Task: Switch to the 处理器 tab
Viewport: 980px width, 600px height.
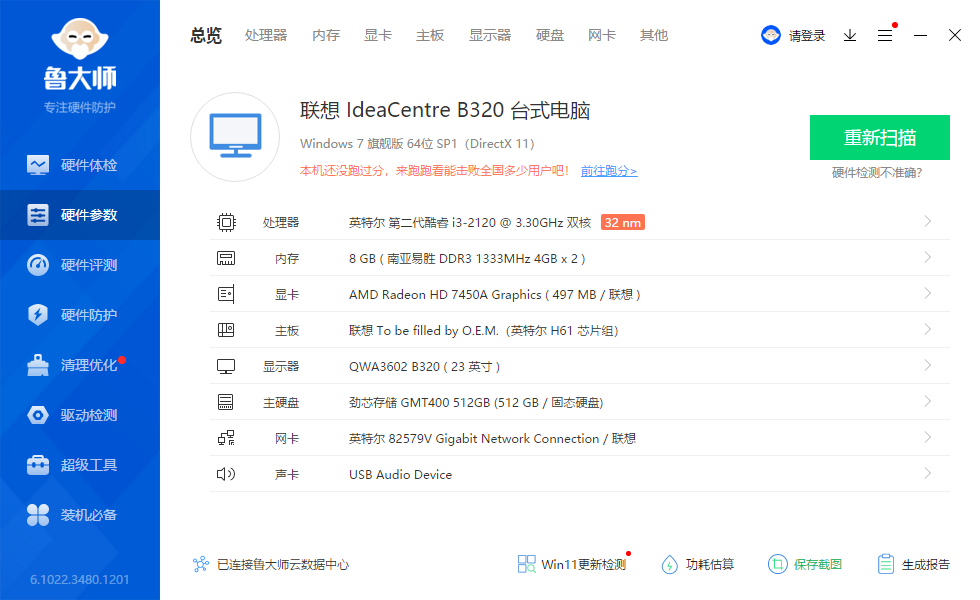Action: (266, 36)
